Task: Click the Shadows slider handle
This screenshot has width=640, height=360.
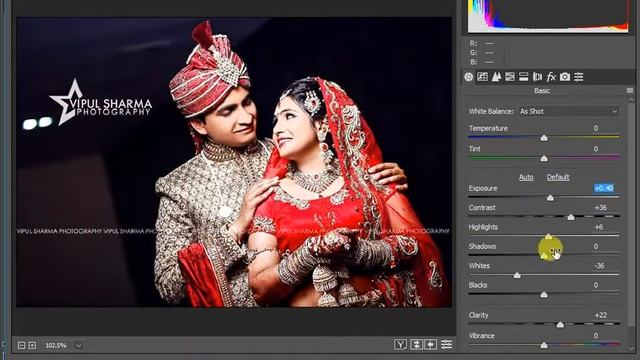Action: [544, 256]
